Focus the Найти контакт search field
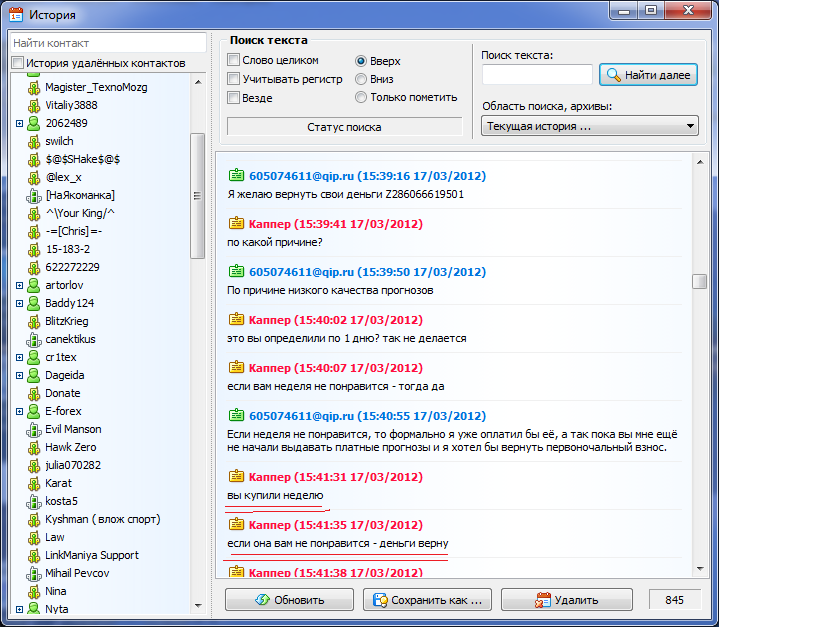Screen dimensions: 819x627 [108, 43]
